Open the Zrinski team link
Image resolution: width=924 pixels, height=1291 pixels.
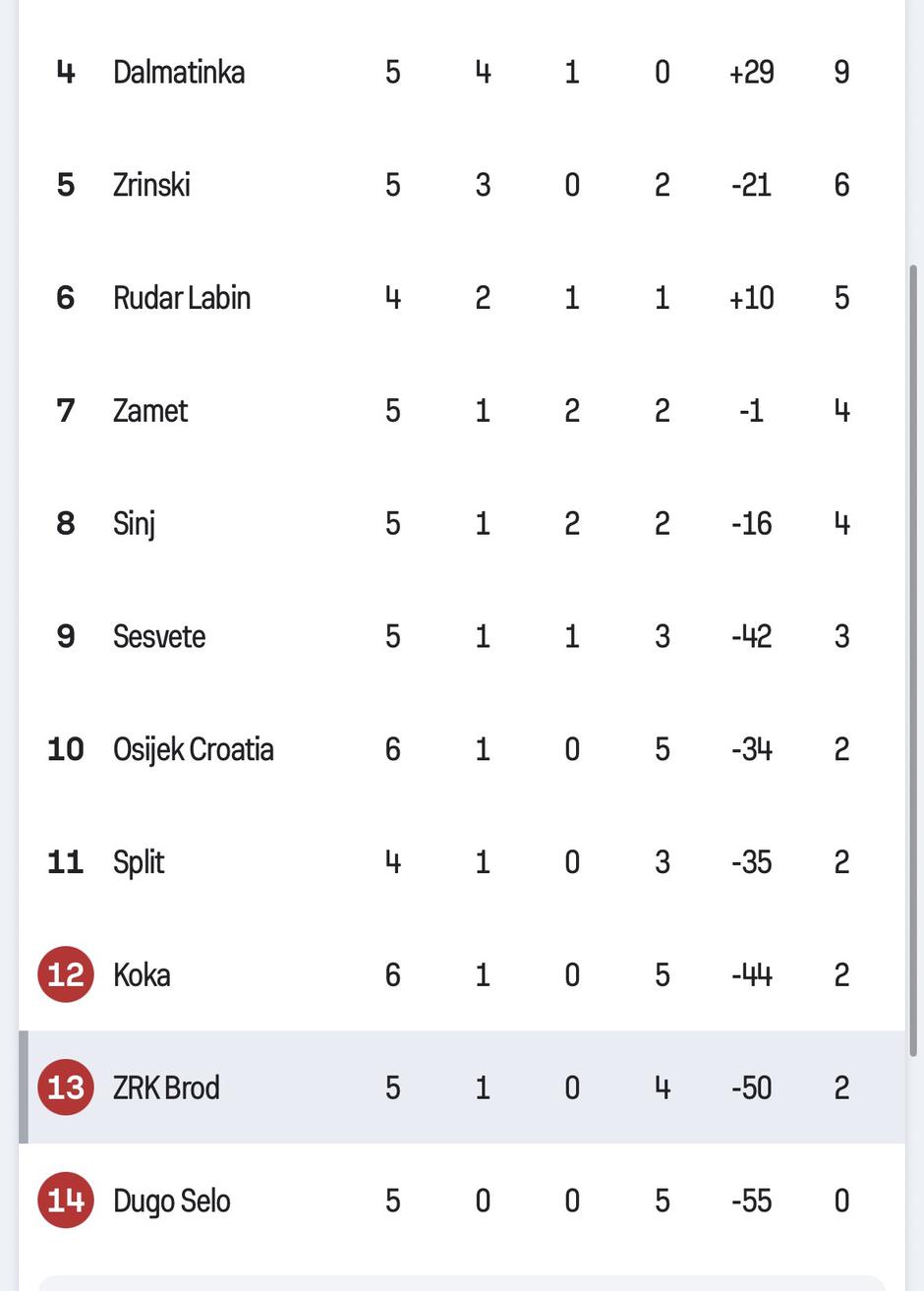click(x=151, y=185)
